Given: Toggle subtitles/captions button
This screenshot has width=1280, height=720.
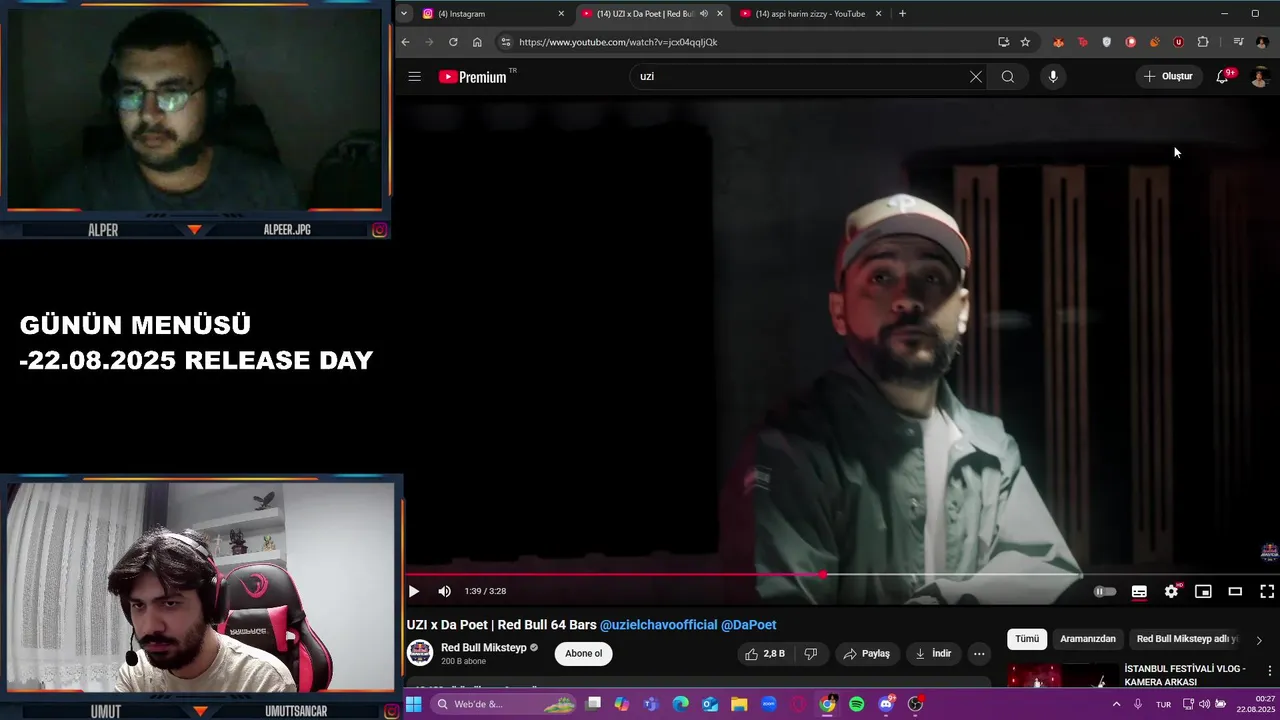Looking at the screenshot, I should 1139,591.
